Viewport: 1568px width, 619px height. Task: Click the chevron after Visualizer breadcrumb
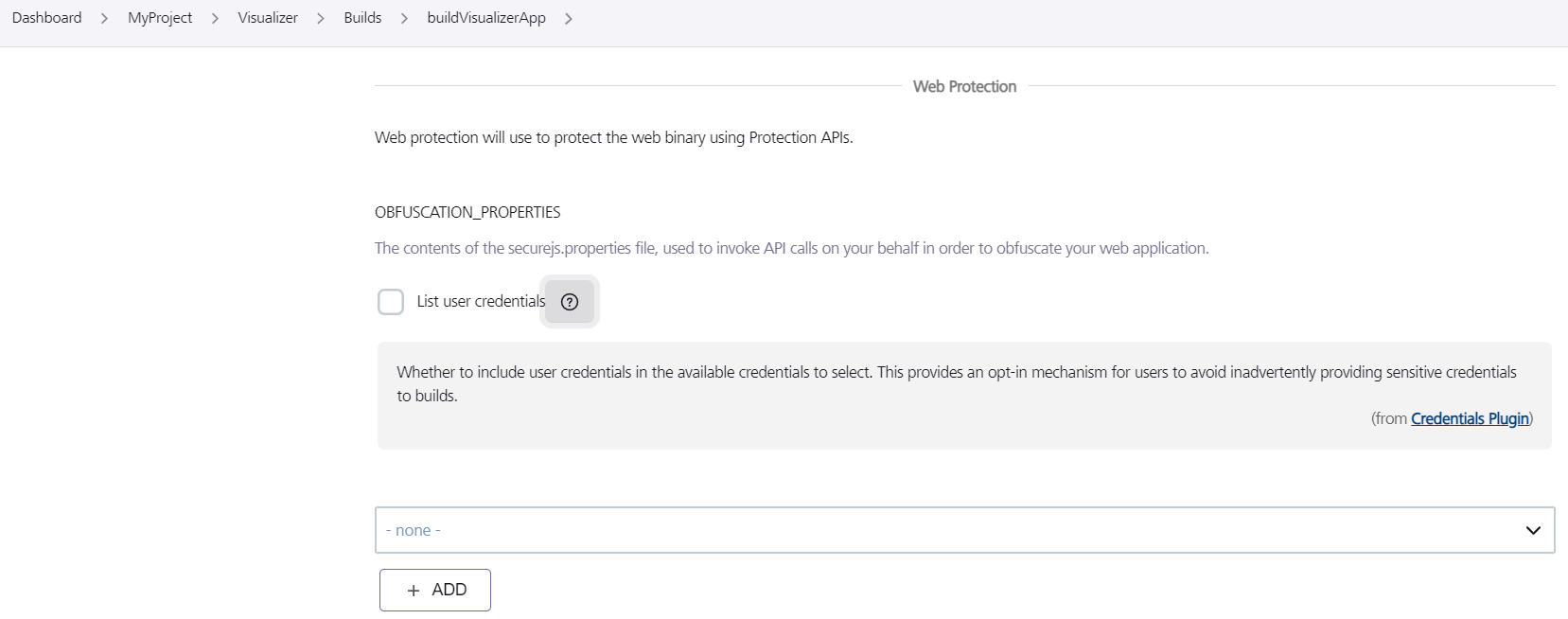[321, 19]
